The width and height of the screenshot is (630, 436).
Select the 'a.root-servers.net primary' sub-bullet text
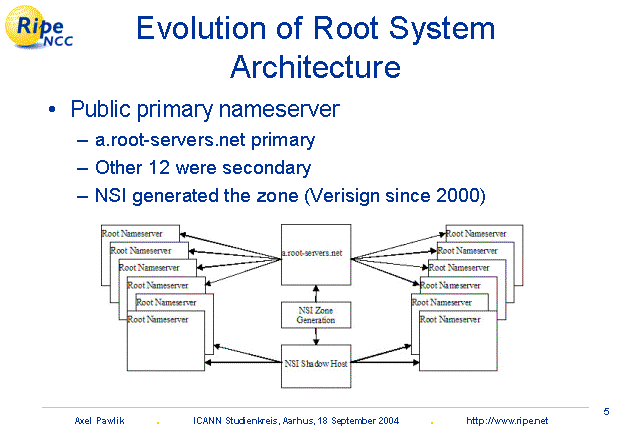pyautogui.click(x=205, y=140)
